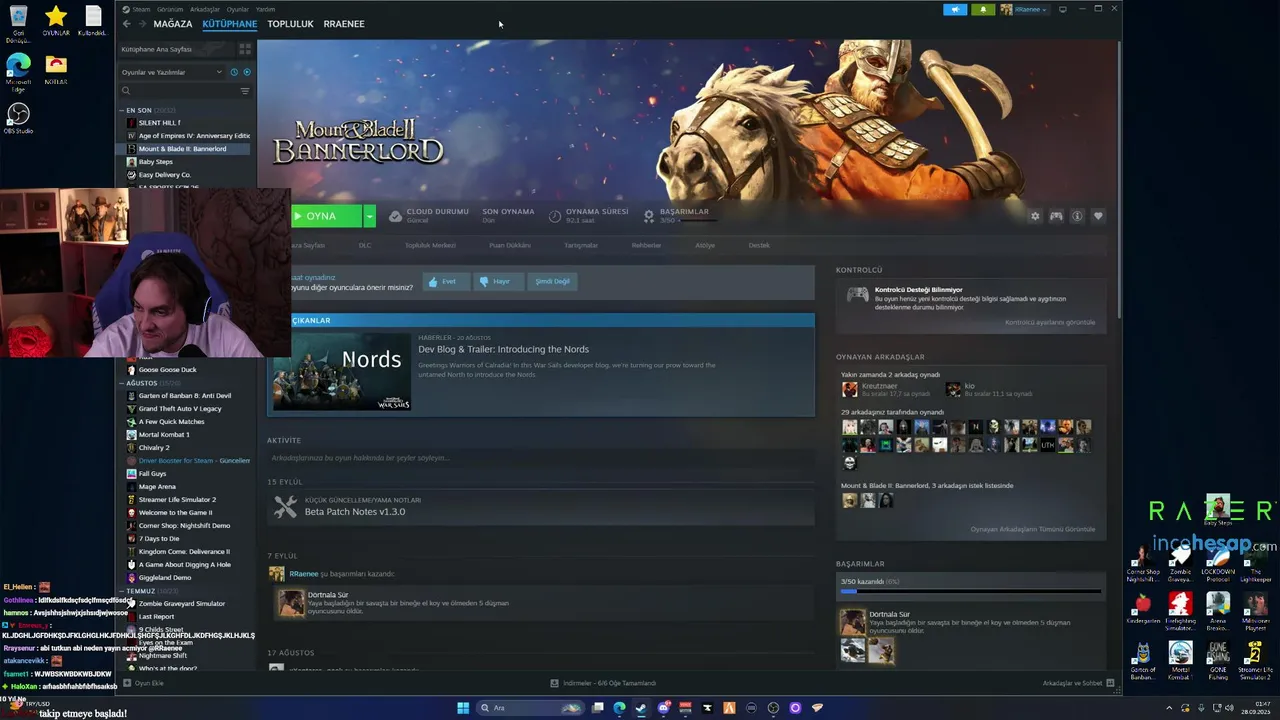
Task: Go to TOPLULUK tab
Action: click(290, 24)
